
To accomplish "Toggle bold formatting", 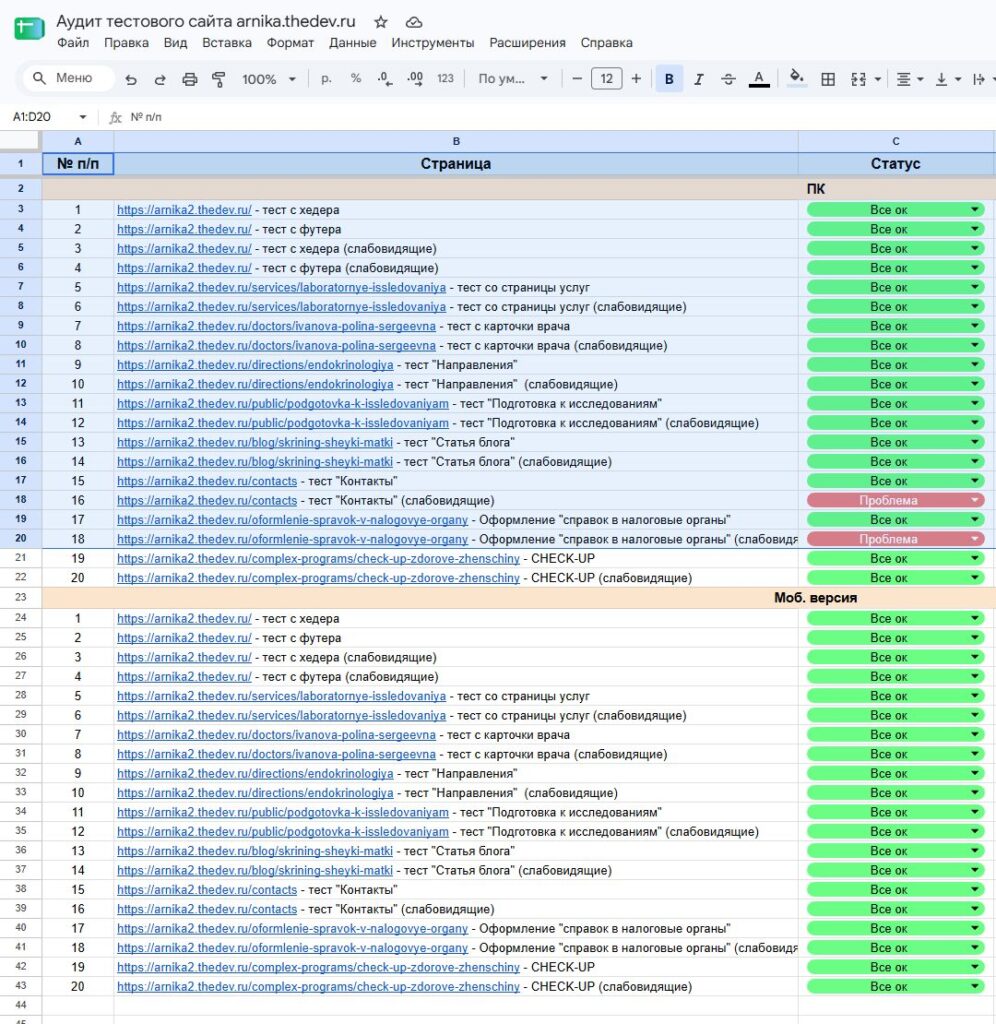I will click(669, 79).
